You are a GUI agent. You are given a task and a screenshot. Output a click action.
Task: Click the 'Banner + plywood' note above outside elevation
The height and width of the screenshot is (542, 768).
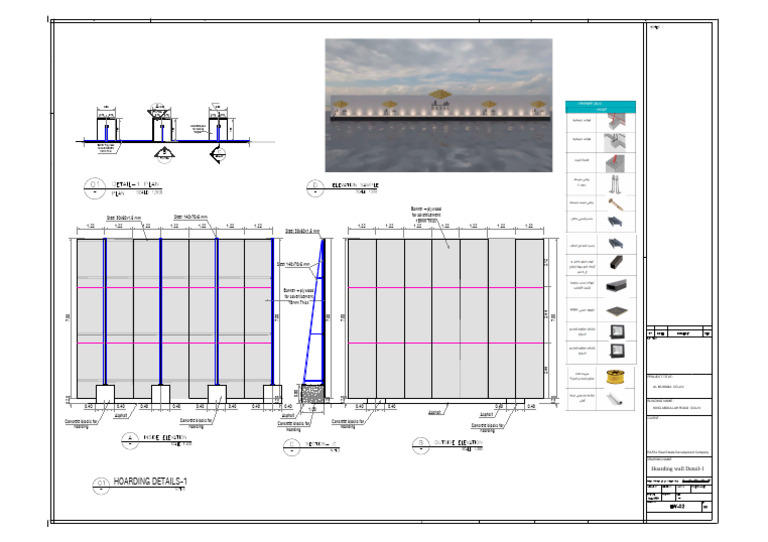(x=426, y=214)
